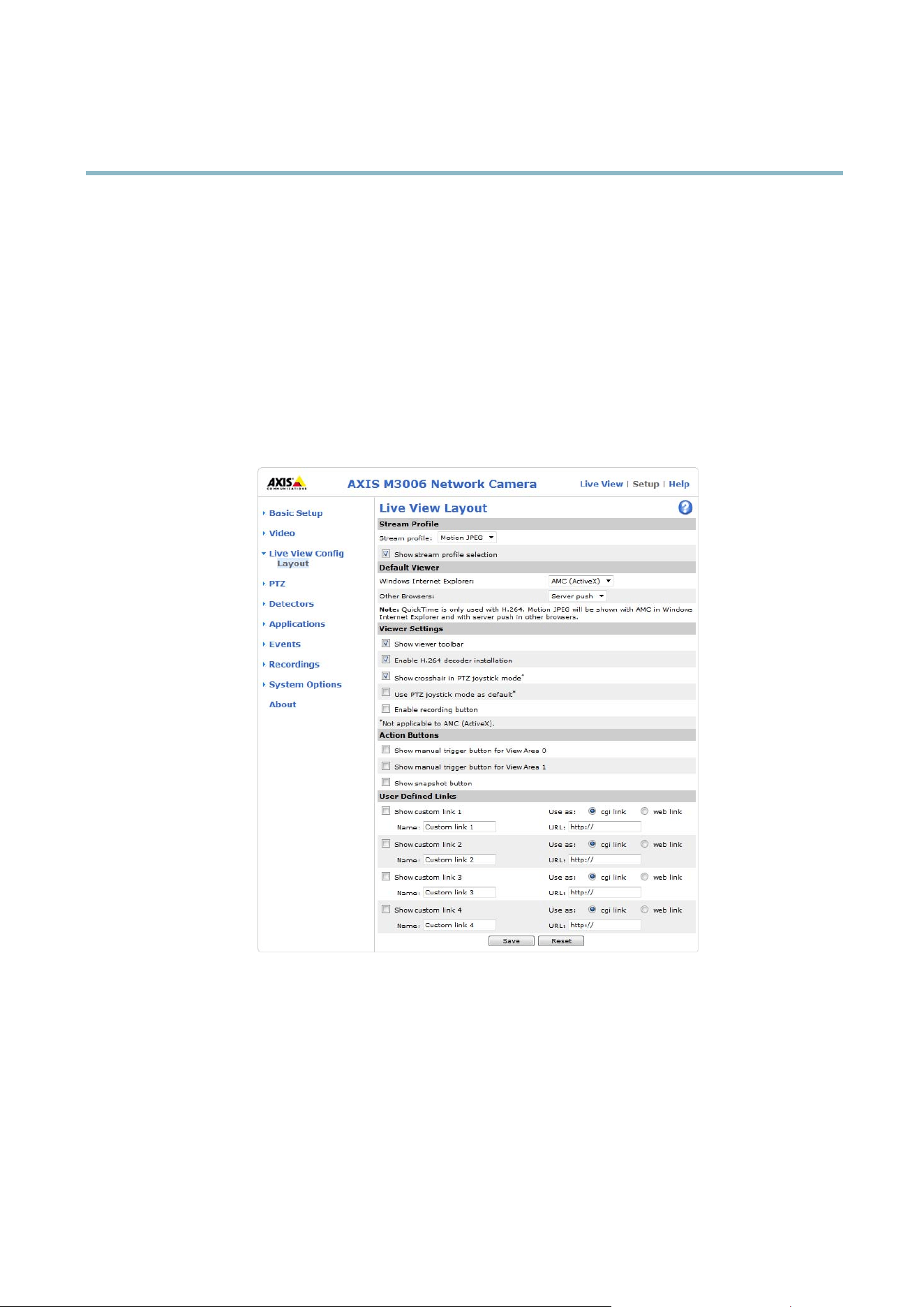Image resolution: width=924 pixels, height=1307 pixels.
Task: Open Windows Internet Explorer viewer AMC dropdown
Action: click(581, 581)
